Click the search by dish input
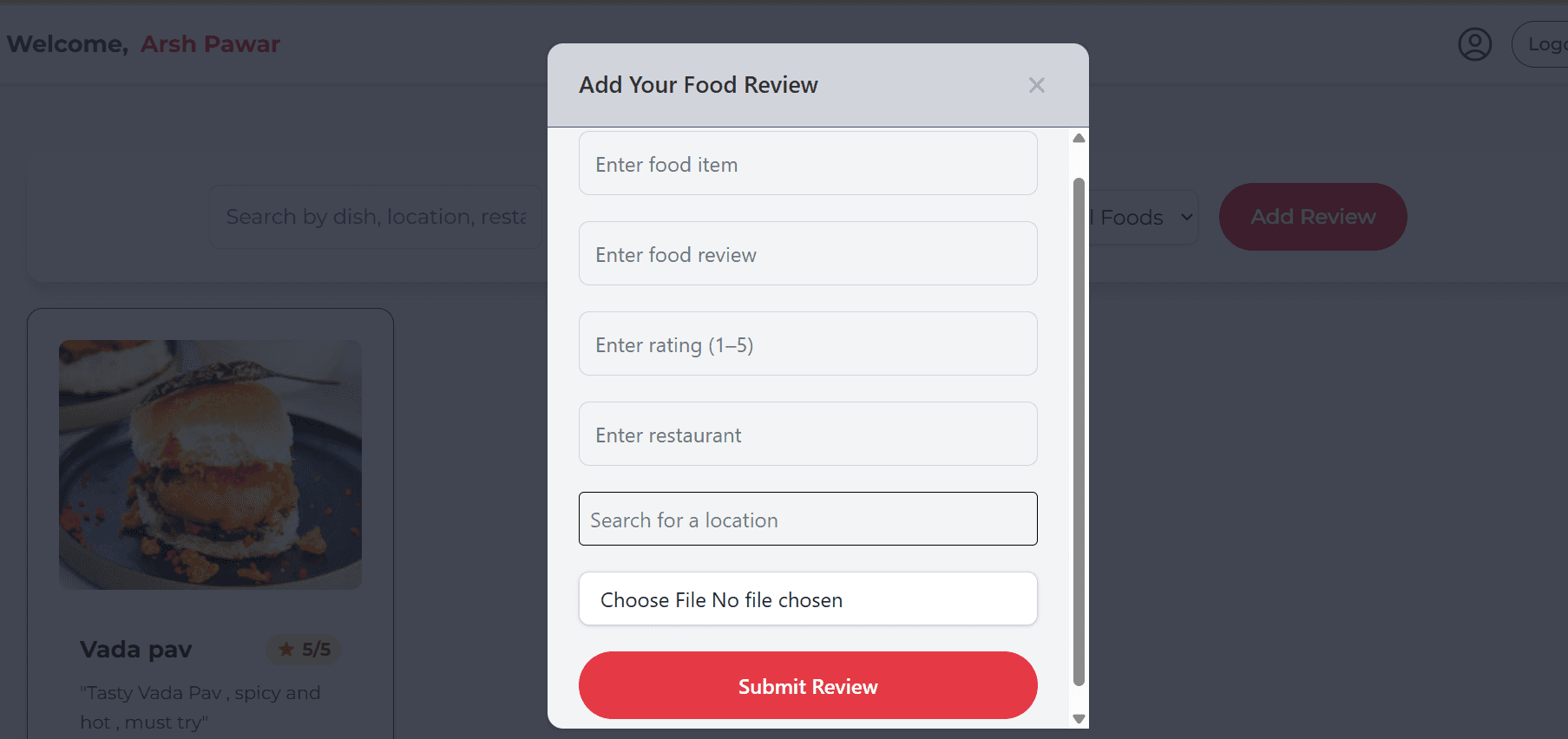Screen dimensions: 1568x739 pos(376,217)
